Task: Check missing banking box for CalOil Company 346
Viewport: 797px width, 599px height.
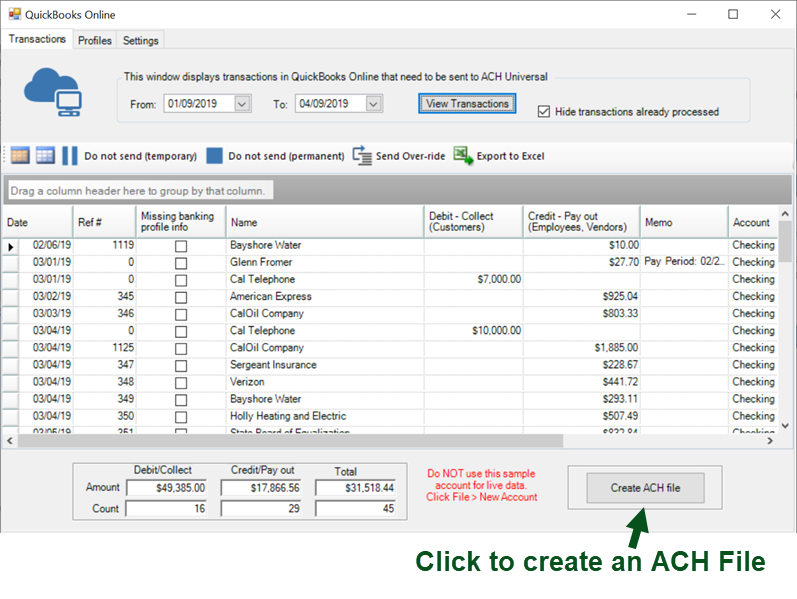Action: (181, 314)
